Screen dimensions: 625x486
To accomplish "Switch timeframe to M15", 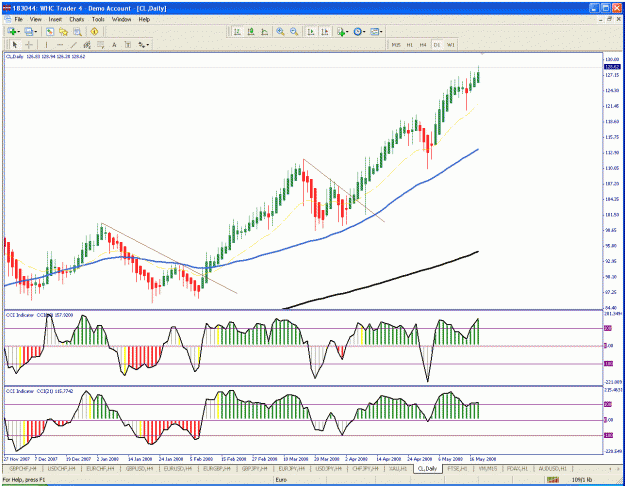I will tap(396, 45).
